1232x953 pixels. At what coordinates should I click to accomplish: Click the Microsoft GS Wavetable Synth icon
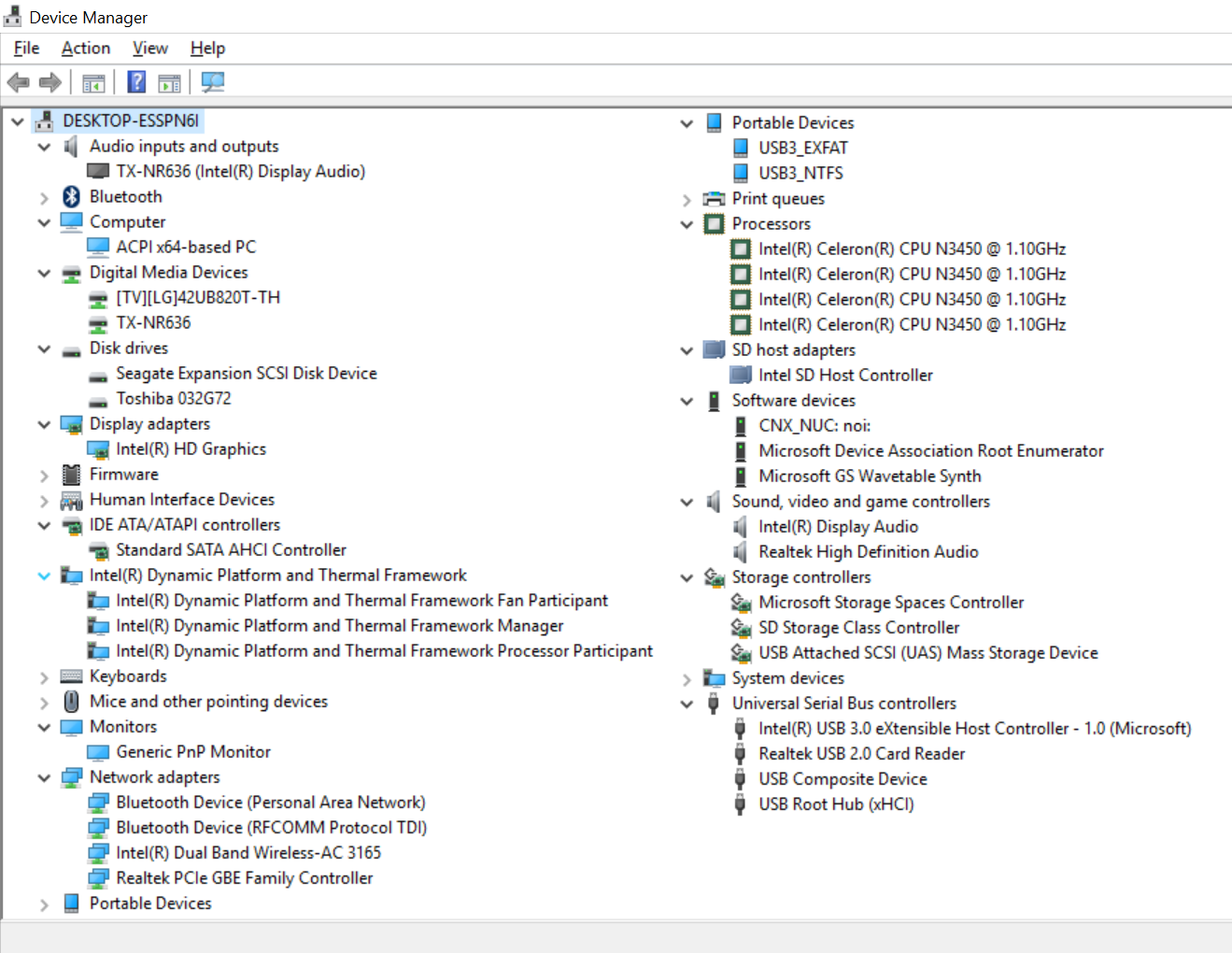point(741,476)
